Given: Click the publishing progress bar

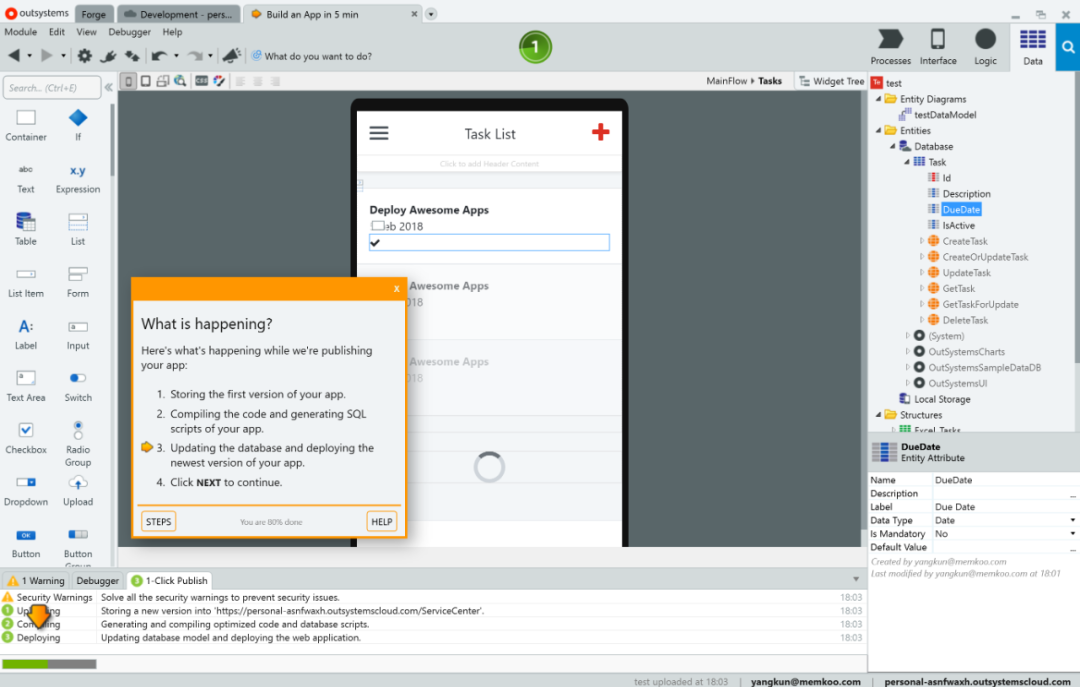Looking at the screenshot, I should 49,663.
